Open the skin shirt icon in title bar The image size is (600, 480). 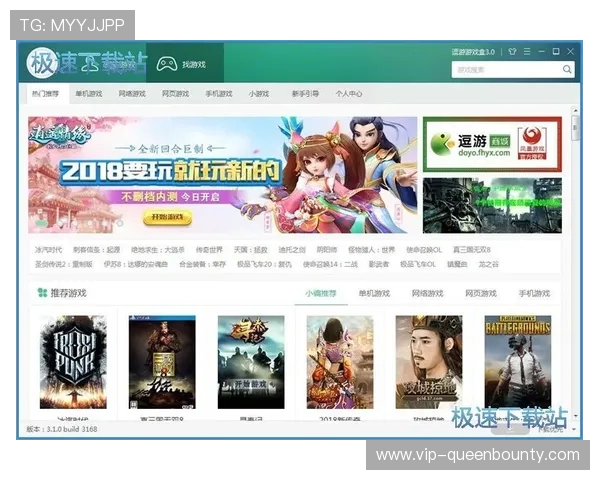(x=512, y=52)
